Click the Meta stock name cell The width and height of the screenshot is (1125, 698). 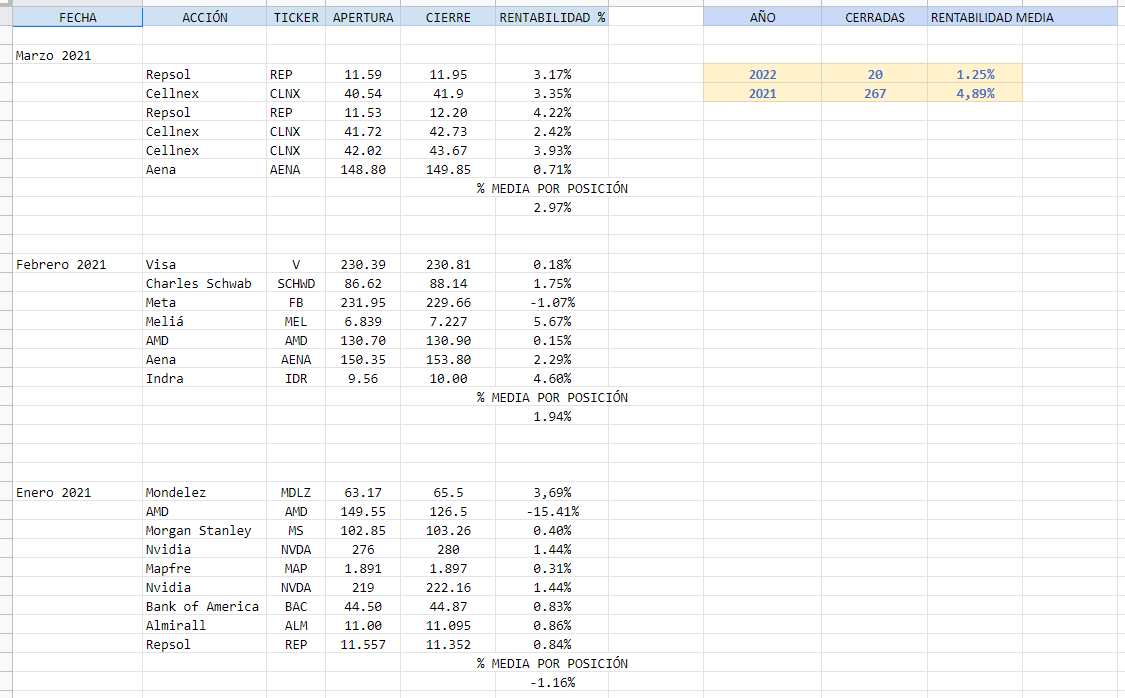tap(204, 303)
